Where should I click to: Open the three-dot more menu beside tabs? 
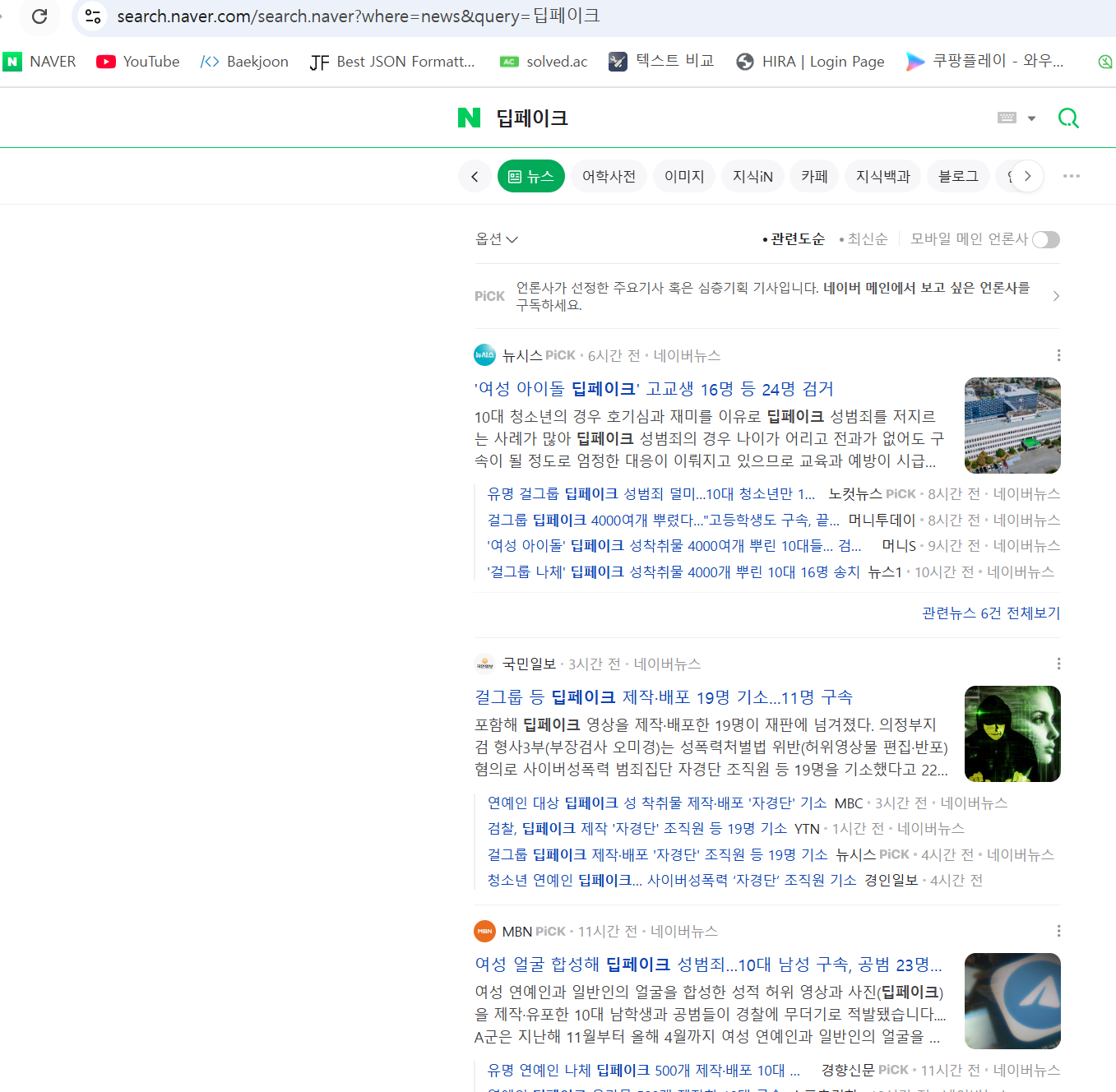pos(1071,176)
